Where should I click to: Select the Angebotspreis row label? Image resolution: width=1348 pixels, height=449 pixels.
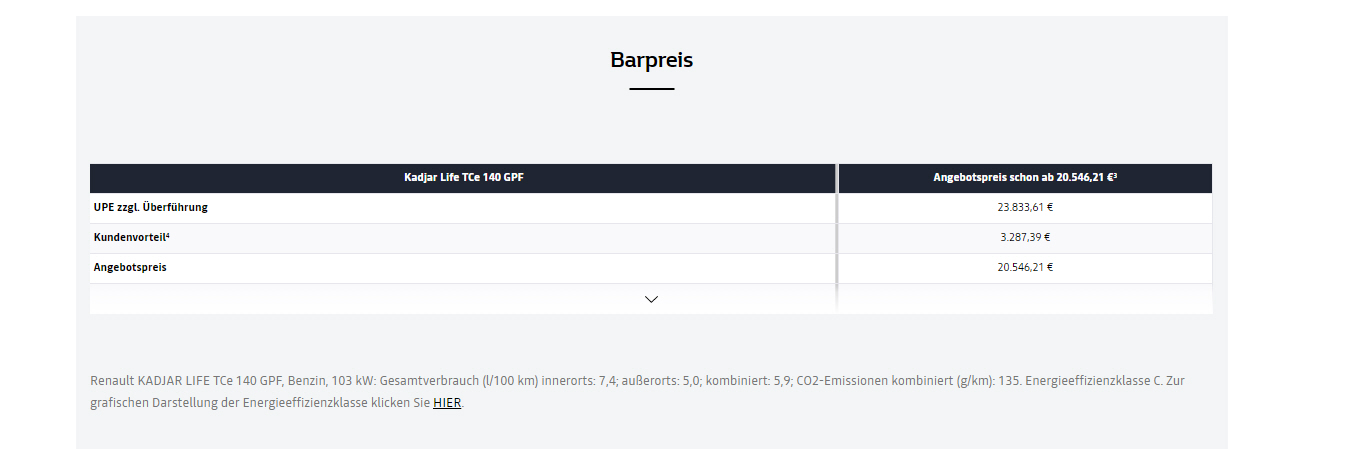[130, 267]
